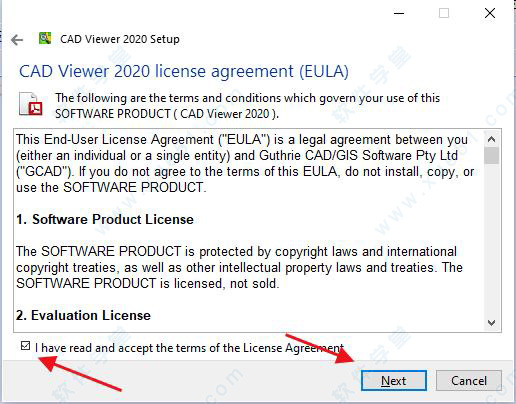Click the PDF document icon
This screenshot has height=404, width=516.
click(x=31, y=104)
